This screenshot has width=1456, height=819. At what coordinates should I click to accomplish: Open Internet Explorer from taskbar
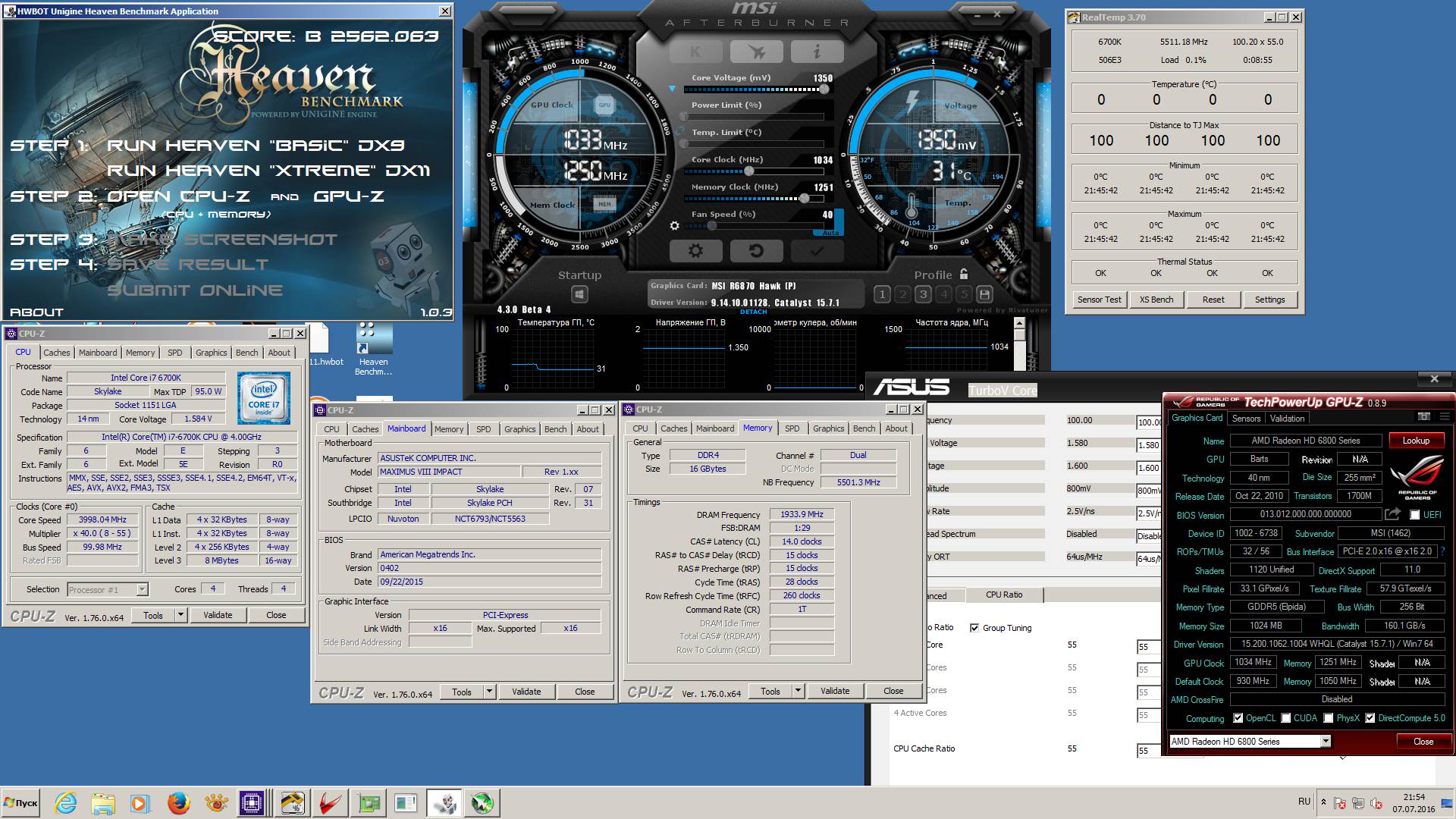[66, 803]
